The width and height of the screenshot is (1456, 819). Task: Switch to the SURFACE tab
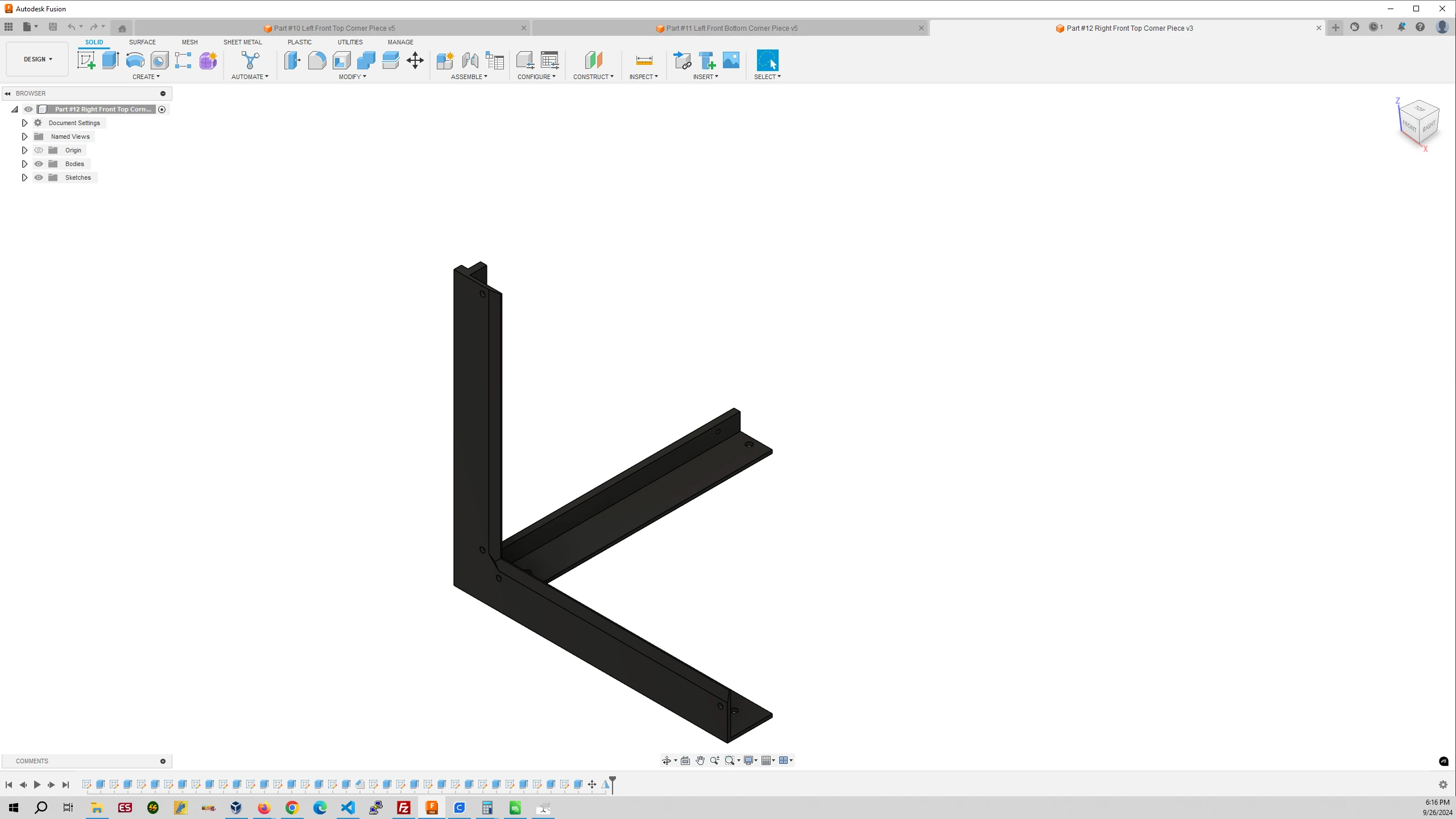[x=142, y=42]
